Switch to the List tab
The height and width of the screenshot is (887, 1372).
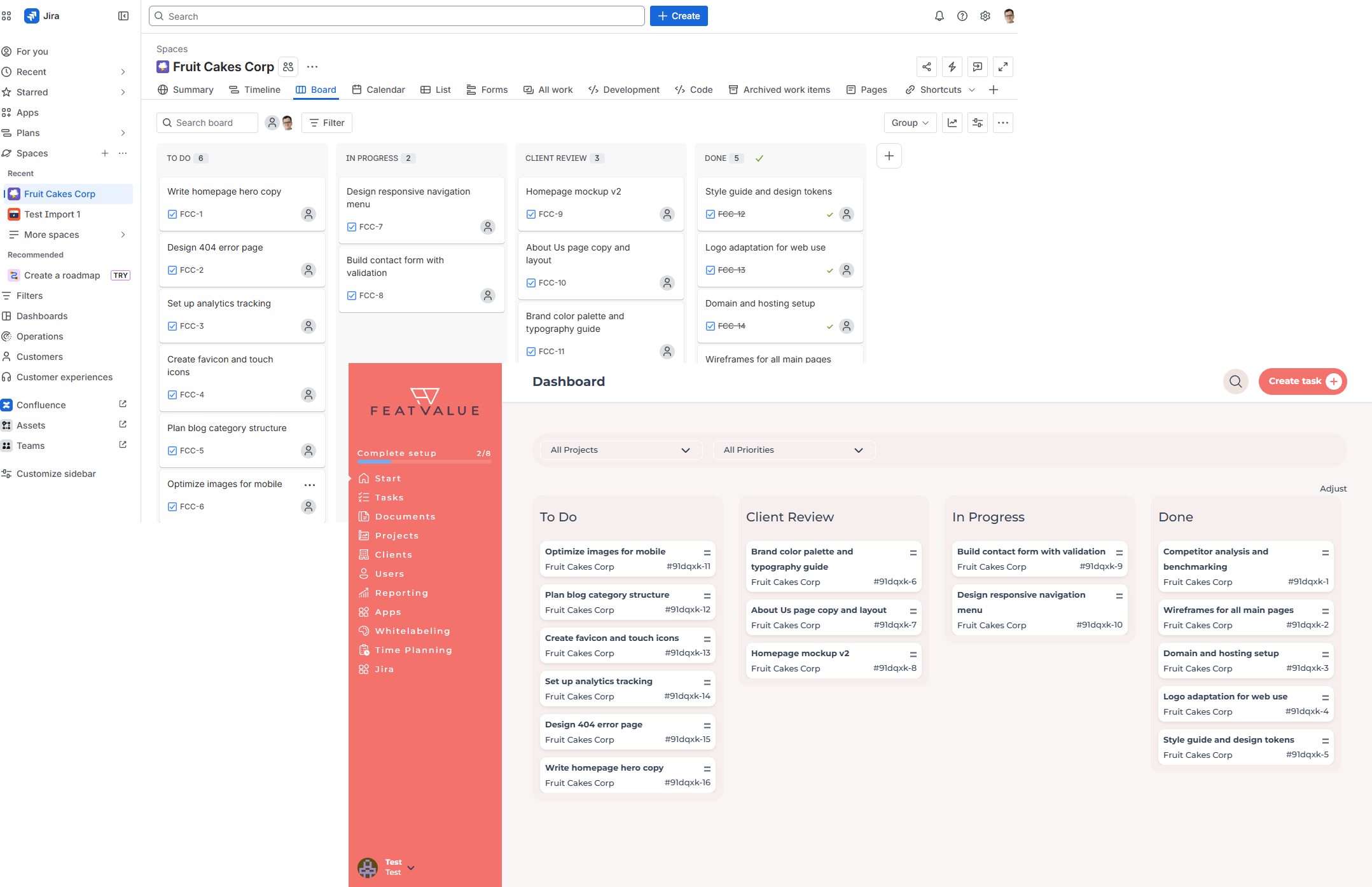point(436,90)
